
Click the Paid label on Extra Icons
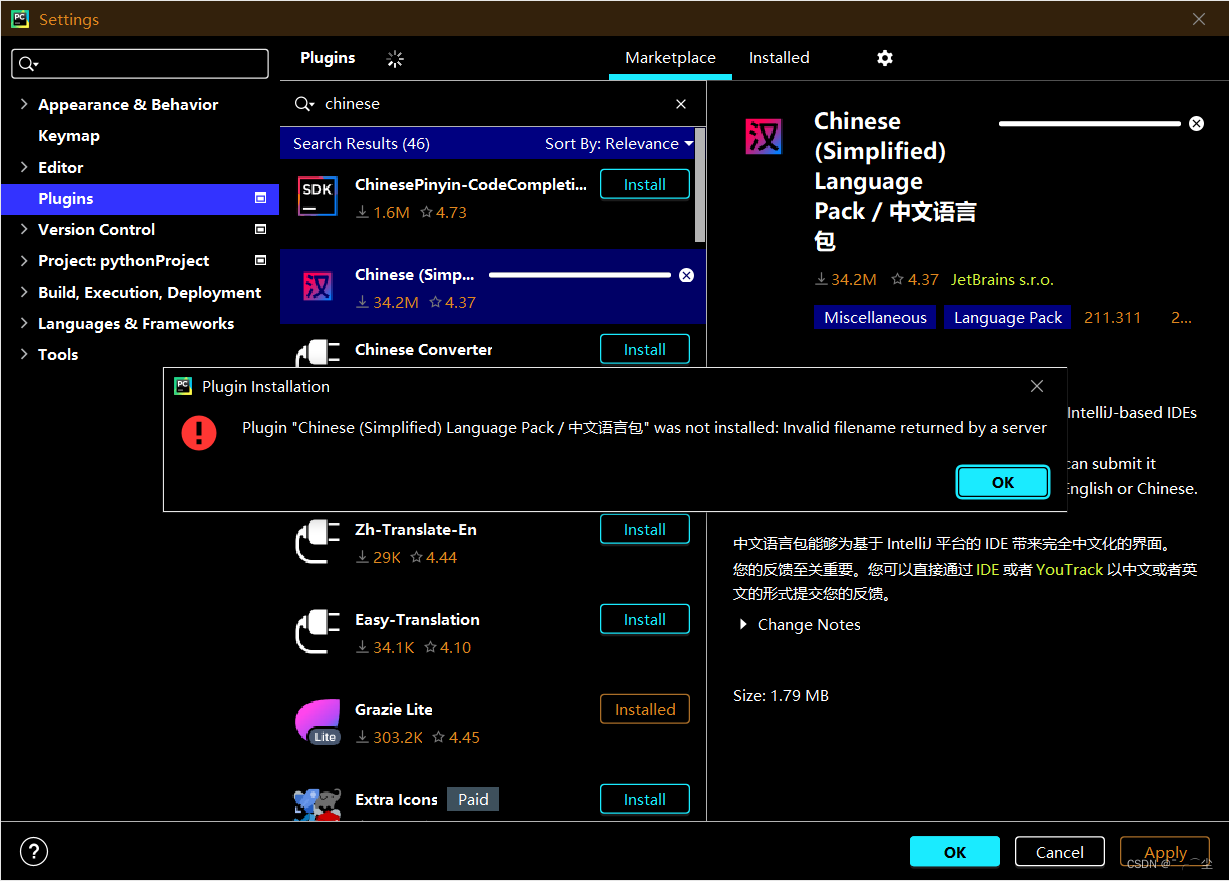coord(473,799)
